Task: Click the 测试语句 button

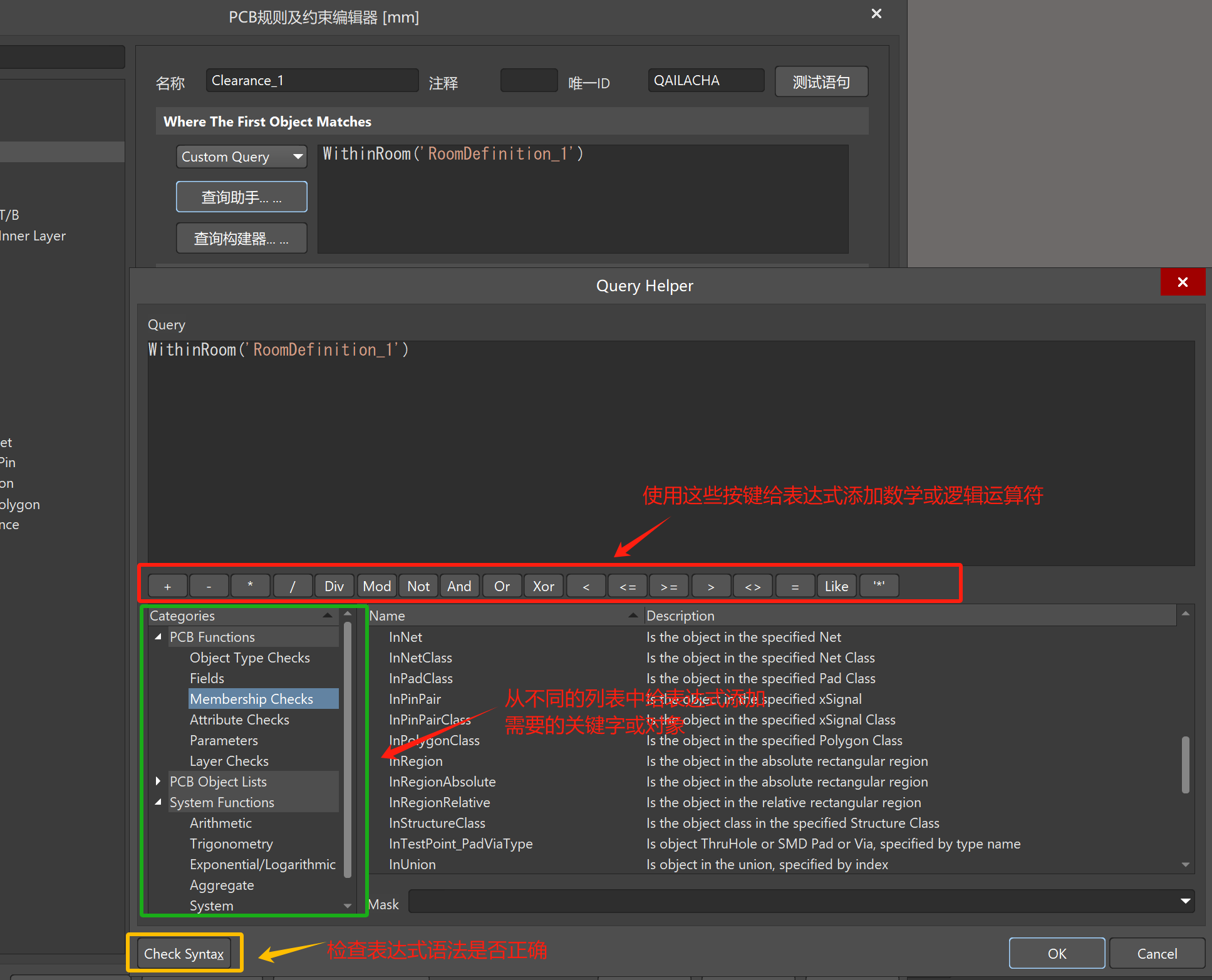Action: point(821,82)
